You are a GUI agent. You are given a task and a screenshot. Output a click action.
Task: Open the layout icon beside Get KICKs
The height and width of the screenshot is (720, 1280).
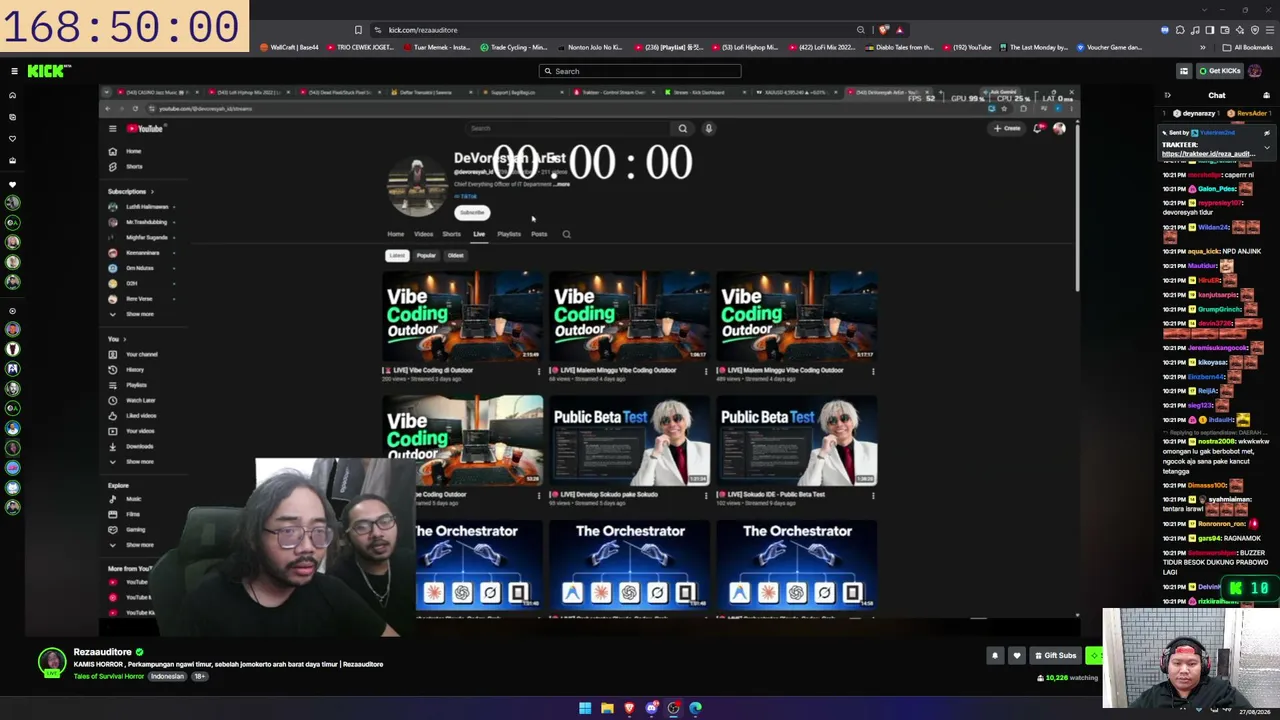1184,71
